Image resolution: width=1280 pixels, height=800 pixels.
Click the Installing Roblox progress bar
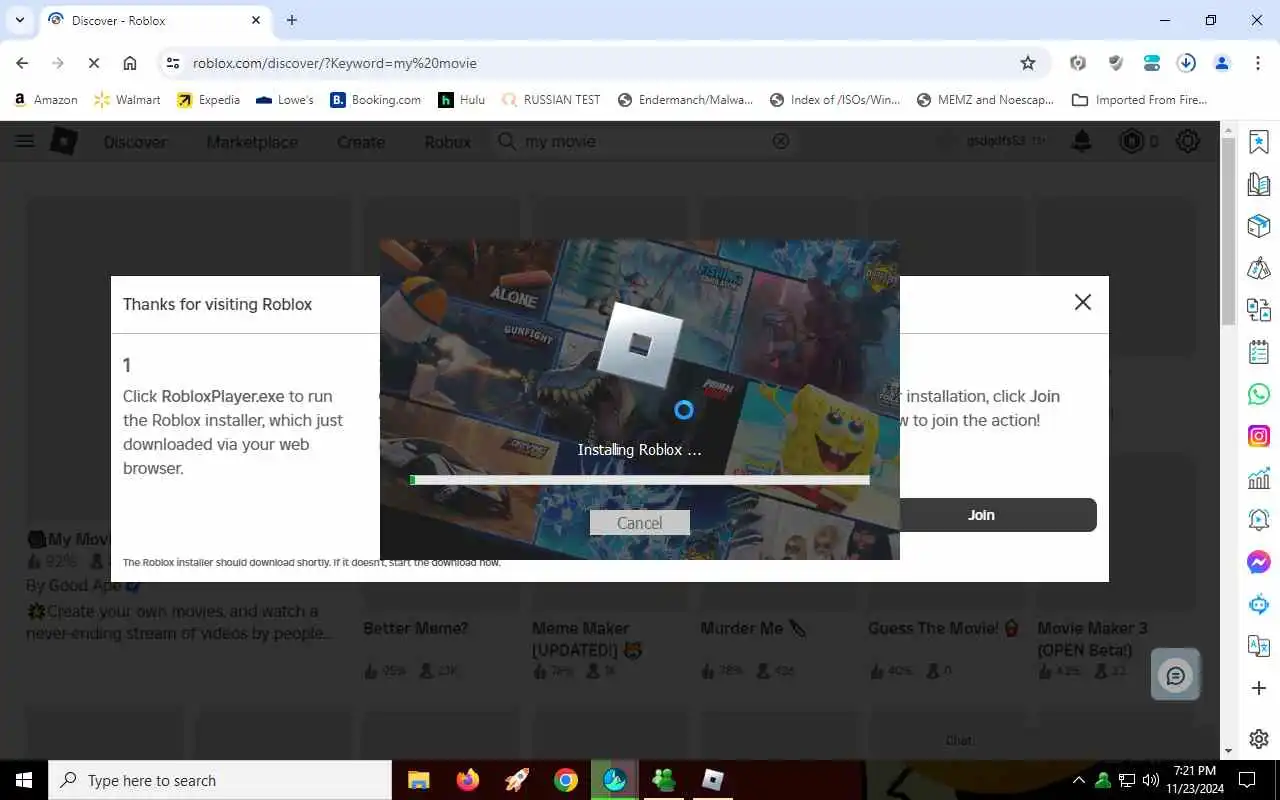coord(639,480)
